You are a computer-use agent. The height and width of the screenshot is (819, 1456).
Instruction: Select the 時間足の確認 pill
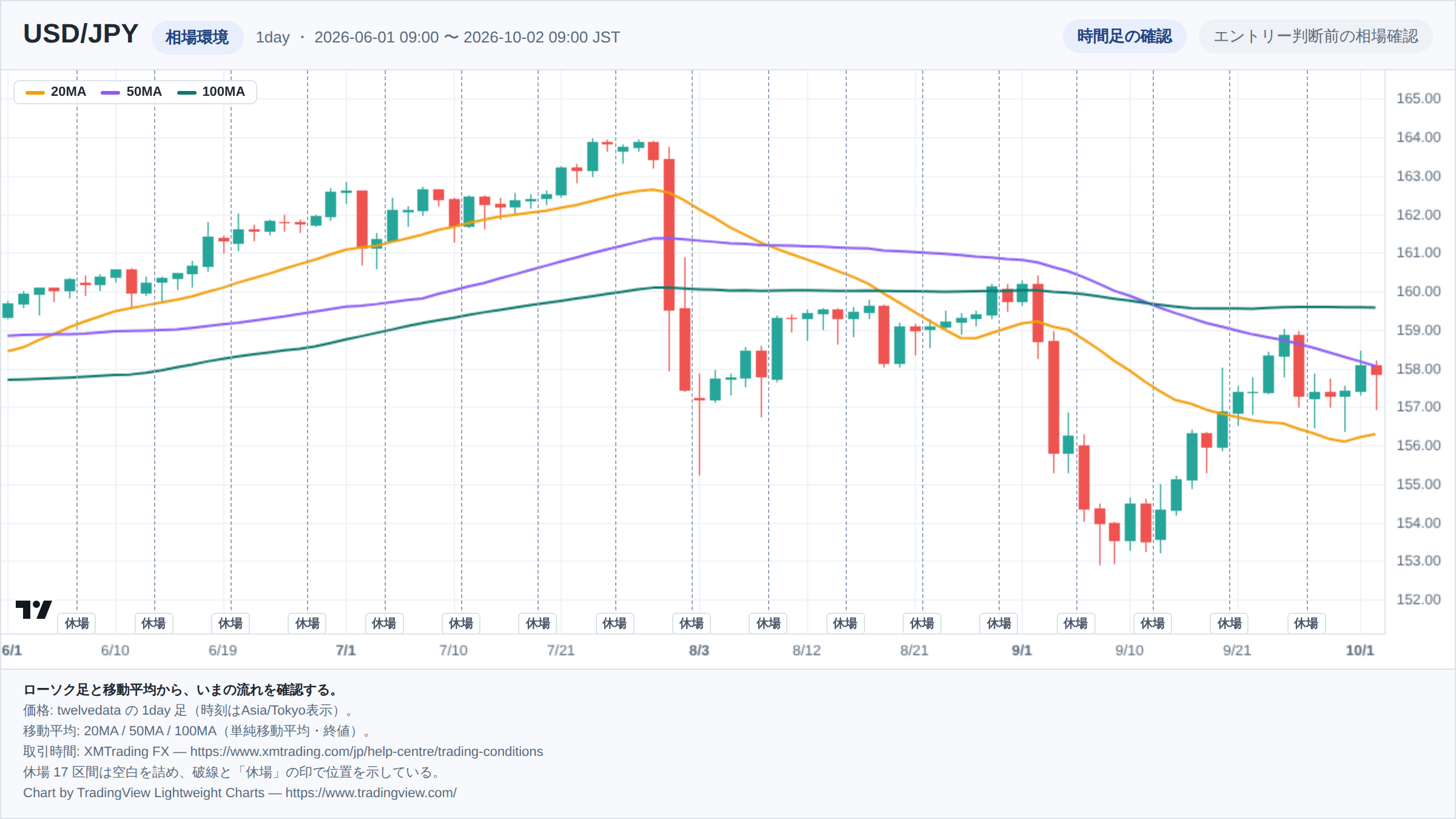pyautogui.click(x=1124, y=36)
